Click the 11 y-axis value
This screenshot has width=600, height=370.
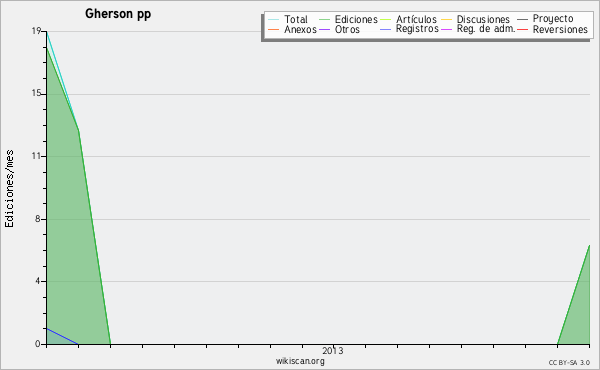36,156
